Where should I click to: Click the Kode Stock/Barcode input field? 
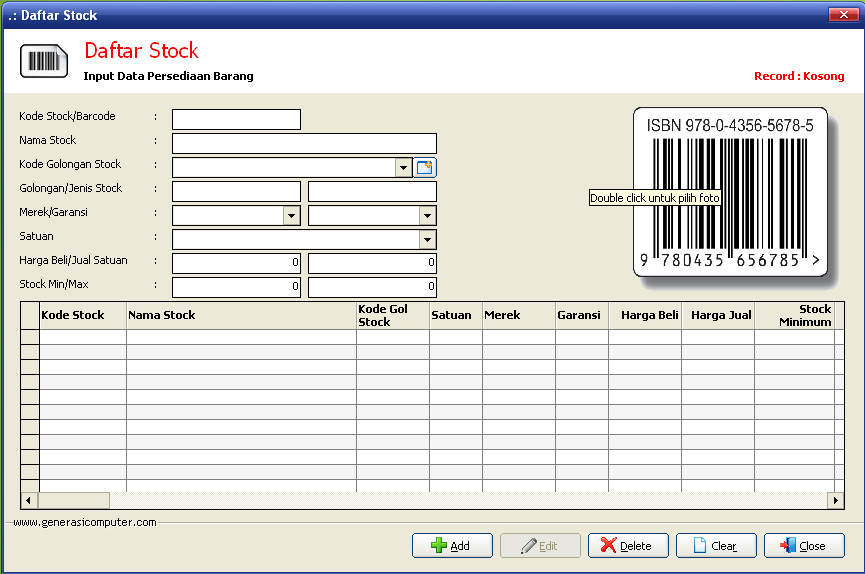tap(236, 120)
